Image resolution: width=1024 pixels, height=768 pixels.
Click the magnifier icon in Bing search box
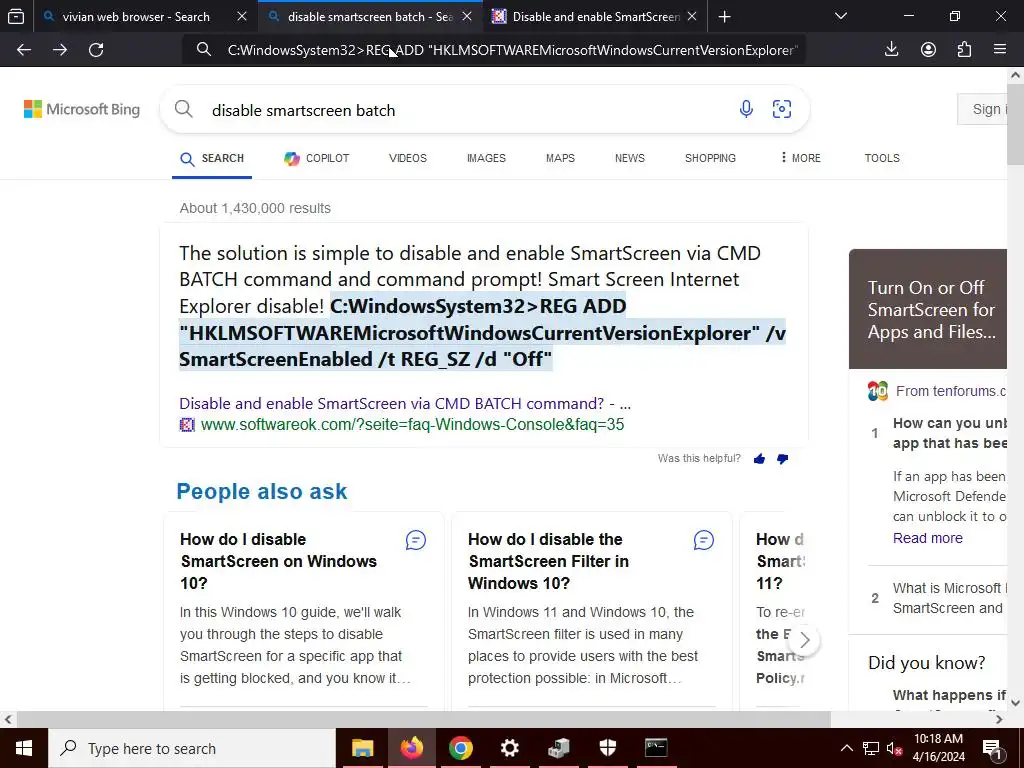tap(184, 109)
